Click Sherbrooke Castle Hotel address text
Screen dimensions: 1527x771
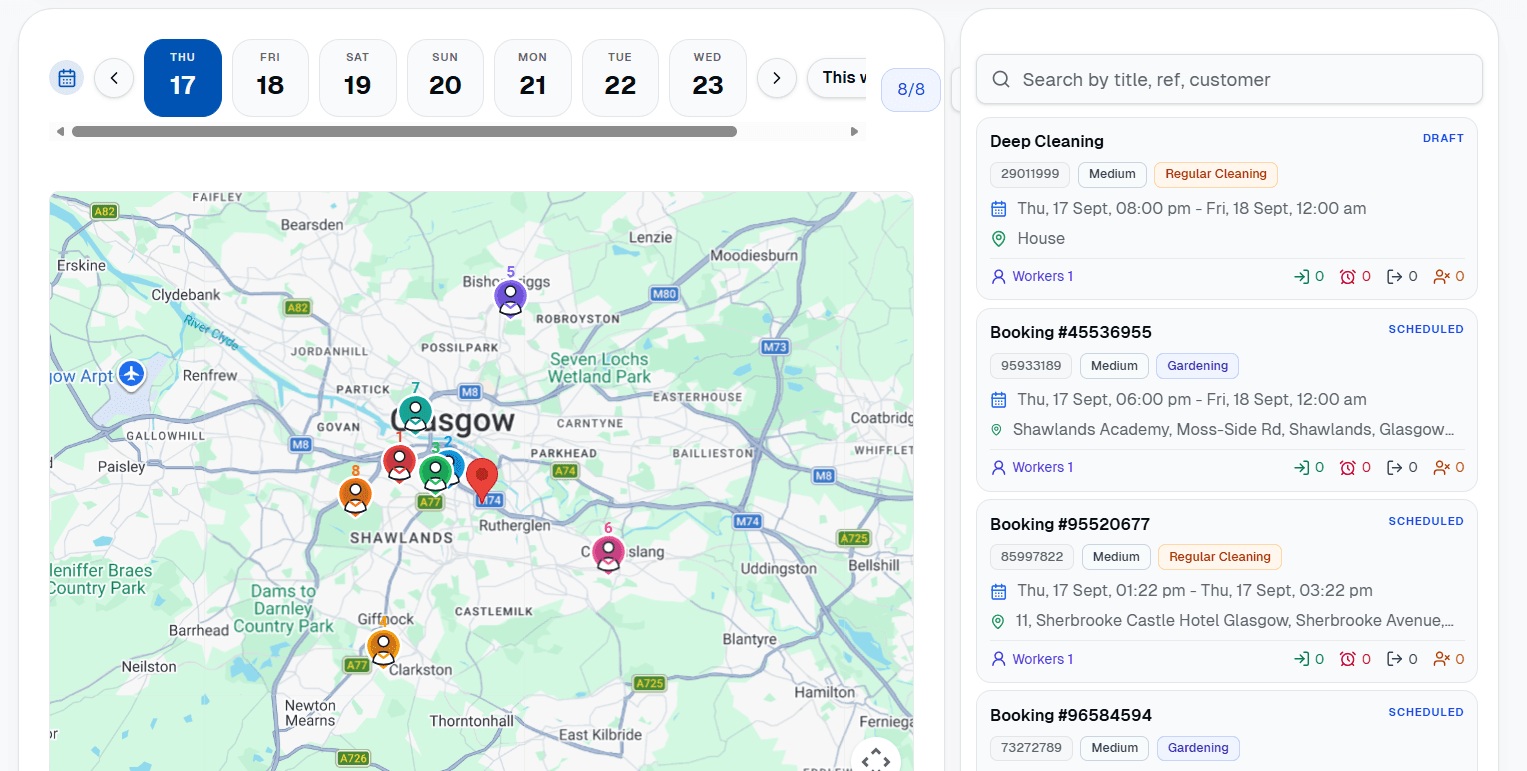[x=1235, y=621]
